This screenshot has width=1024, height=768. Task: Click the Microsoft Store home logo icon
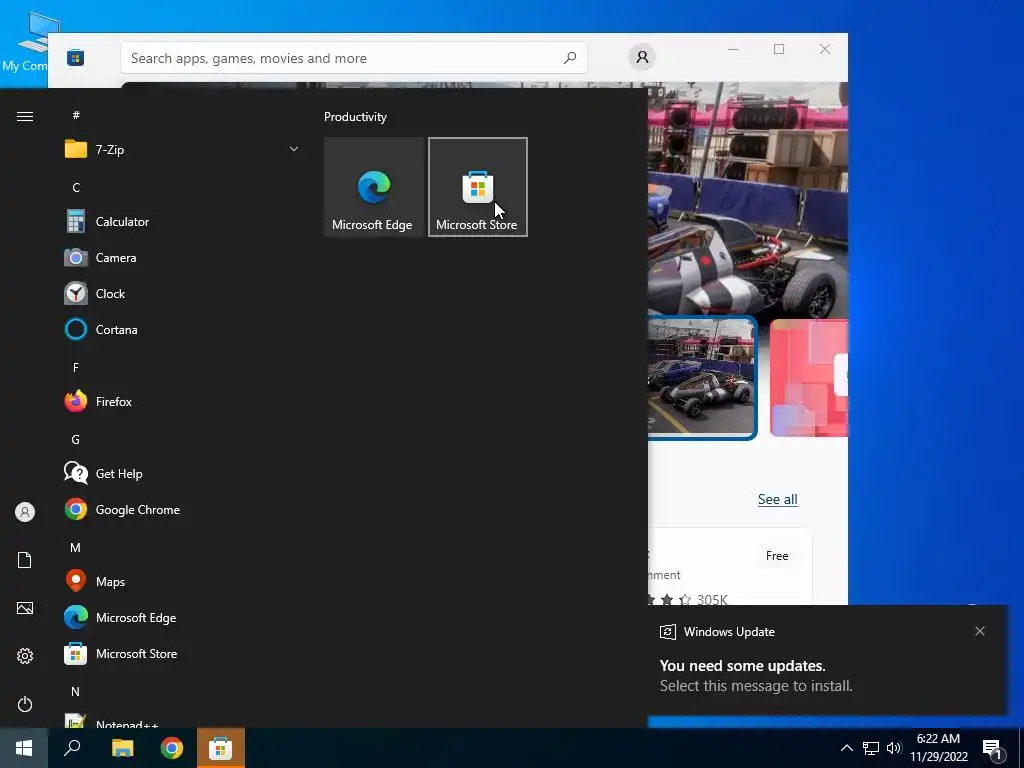[76, 58]
